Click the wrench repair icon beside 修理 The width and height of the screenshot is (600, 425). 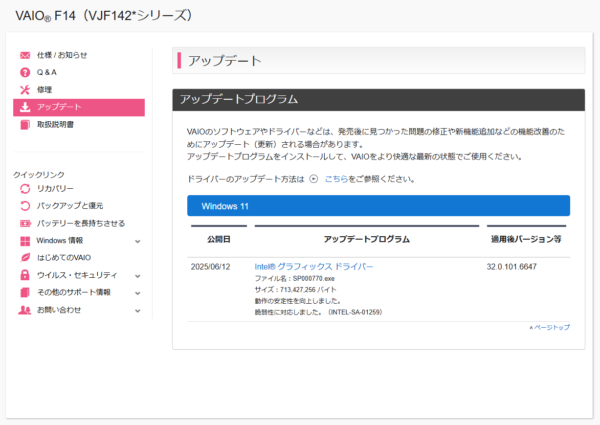click(25, 90)
